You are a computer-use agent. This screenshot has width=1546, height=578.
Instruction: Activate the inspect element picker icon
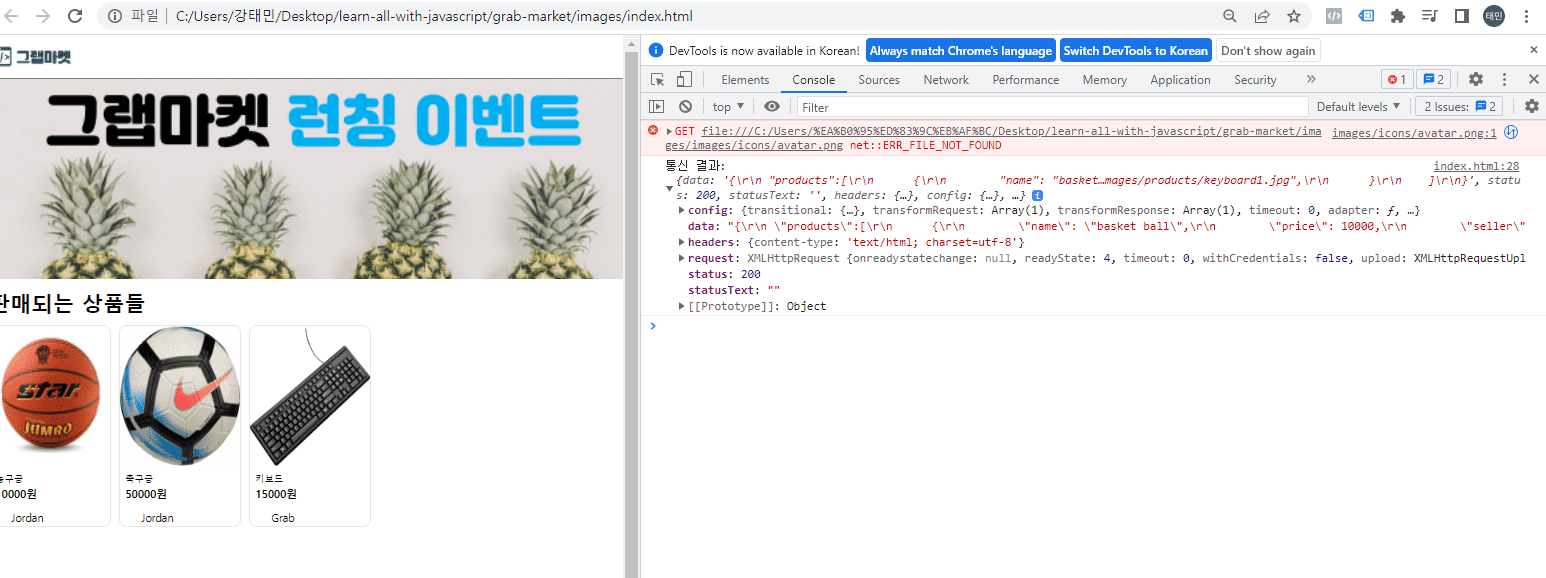tap(658, 79)
